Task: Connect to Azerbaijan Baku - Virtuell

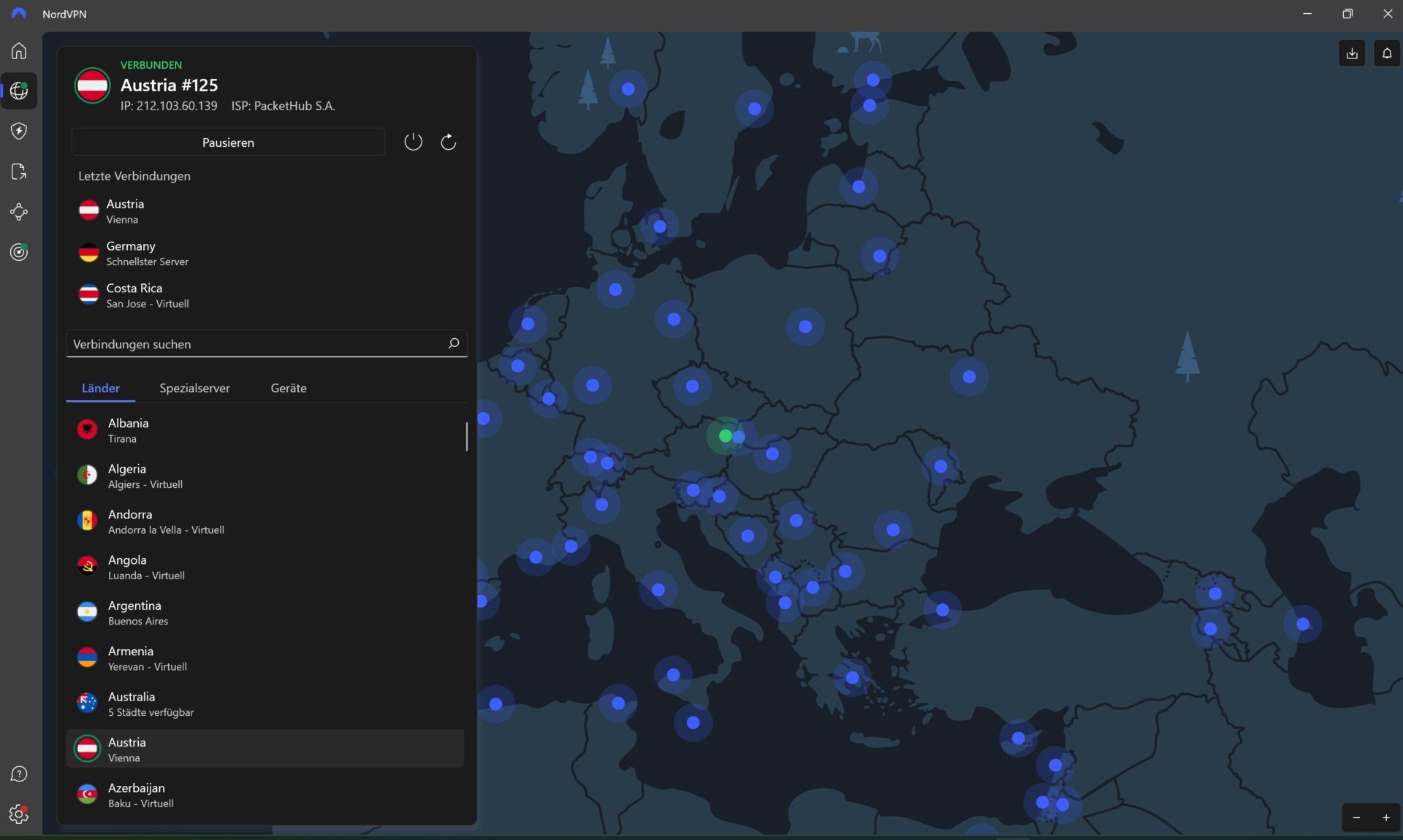Action: point(265,795)
